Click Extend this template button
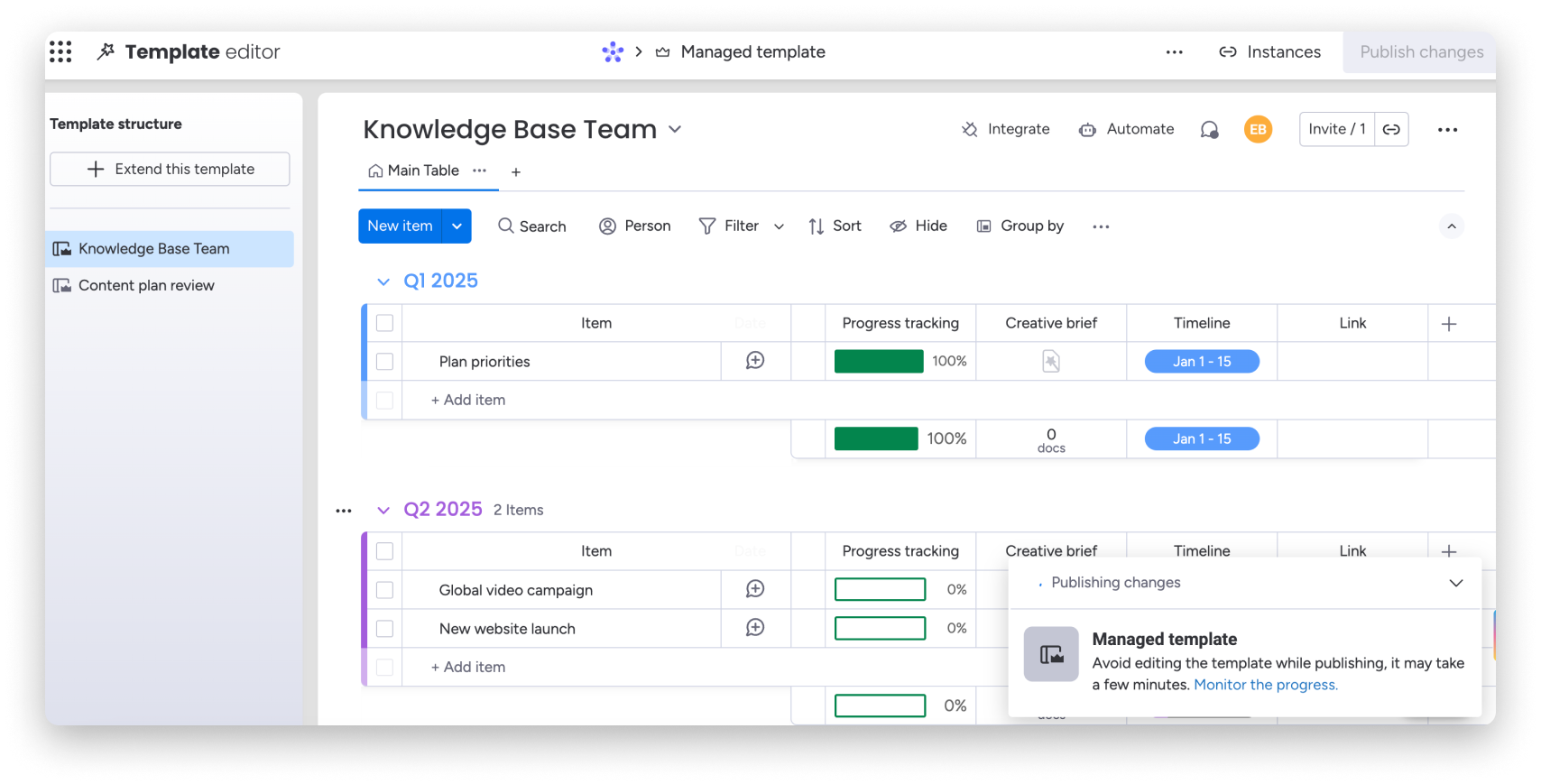The width and height of the screenshot is (1541, 784). [x=170, y=169]
